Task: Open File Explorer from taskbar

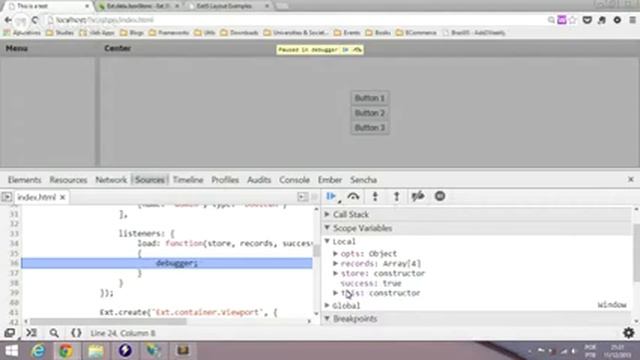Action: tap(96, 351)
